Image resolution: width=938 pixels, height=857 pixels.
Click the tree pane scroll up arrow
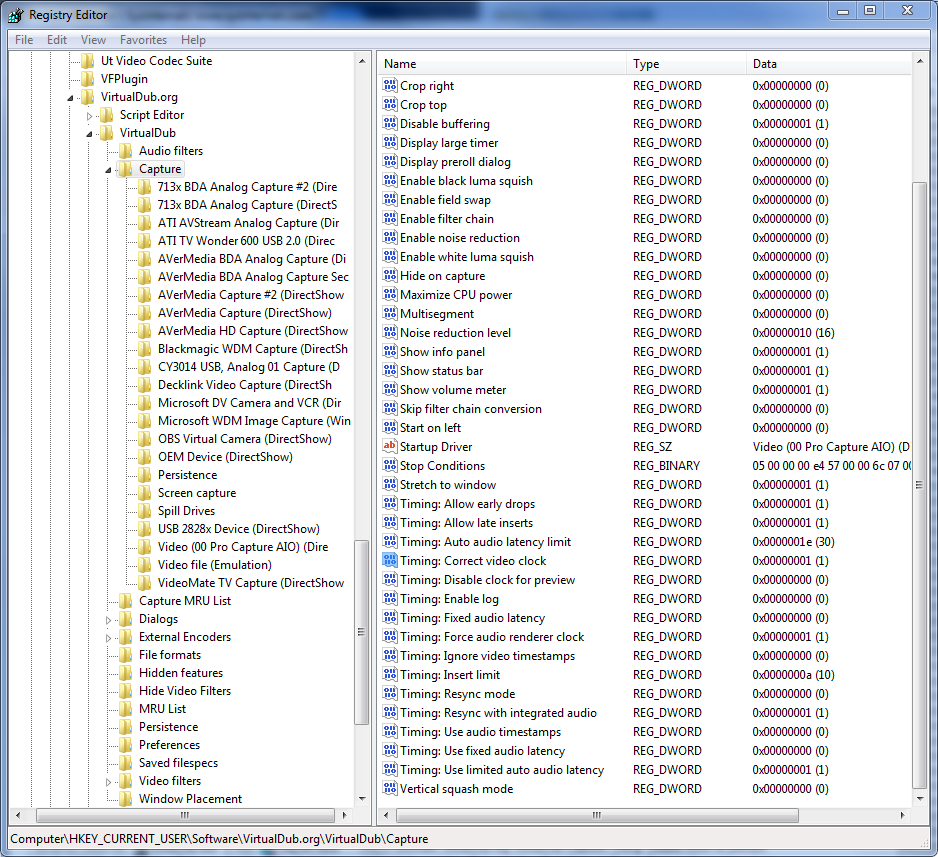pyautogui.click(x=361, y=61)
